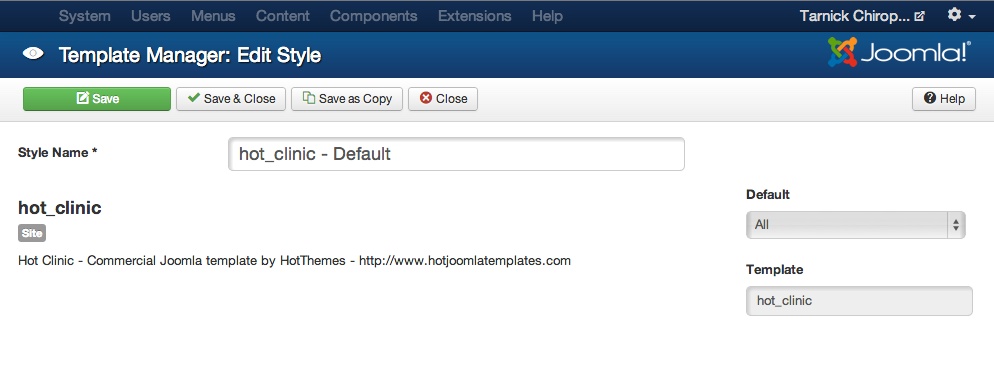Click the green Save button
The width and height of the screenshot is (994, 378).
coord(97,99)
